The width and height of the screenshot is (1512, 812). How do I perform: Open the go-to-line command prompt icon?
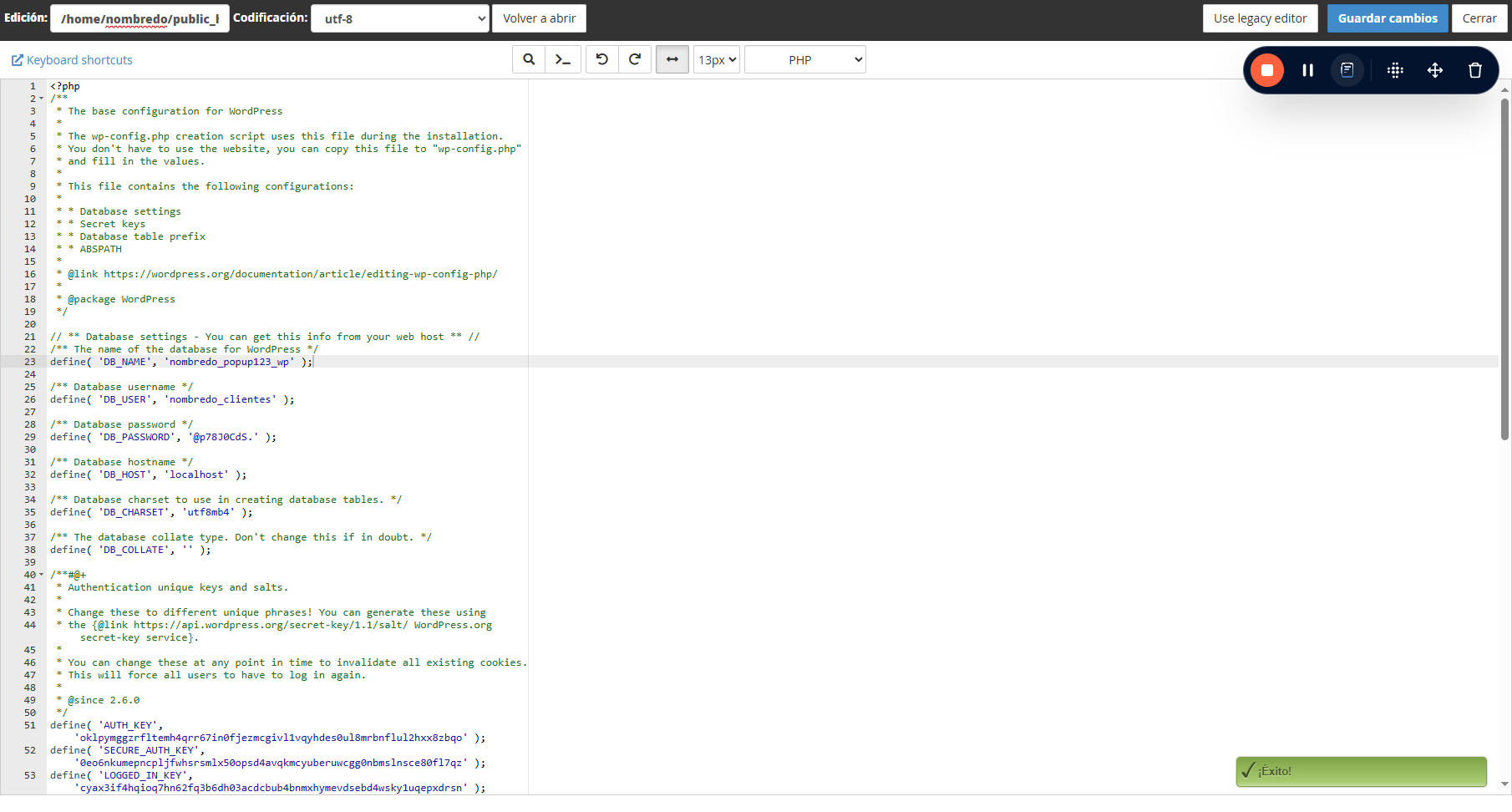pos(563,59)
